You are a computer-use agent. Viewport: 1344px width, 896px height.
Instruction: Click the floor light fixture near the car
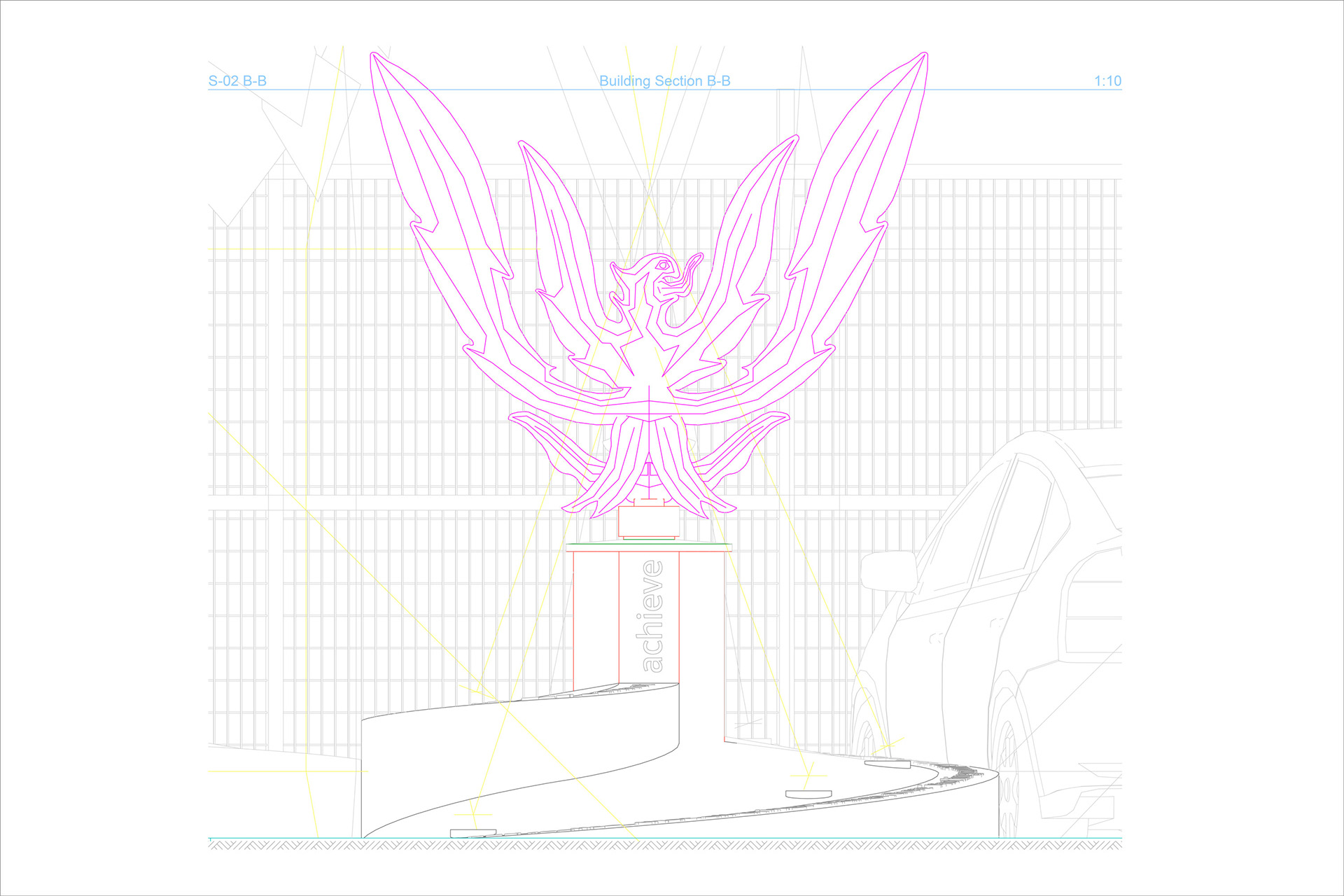click(x=887, y=764)
